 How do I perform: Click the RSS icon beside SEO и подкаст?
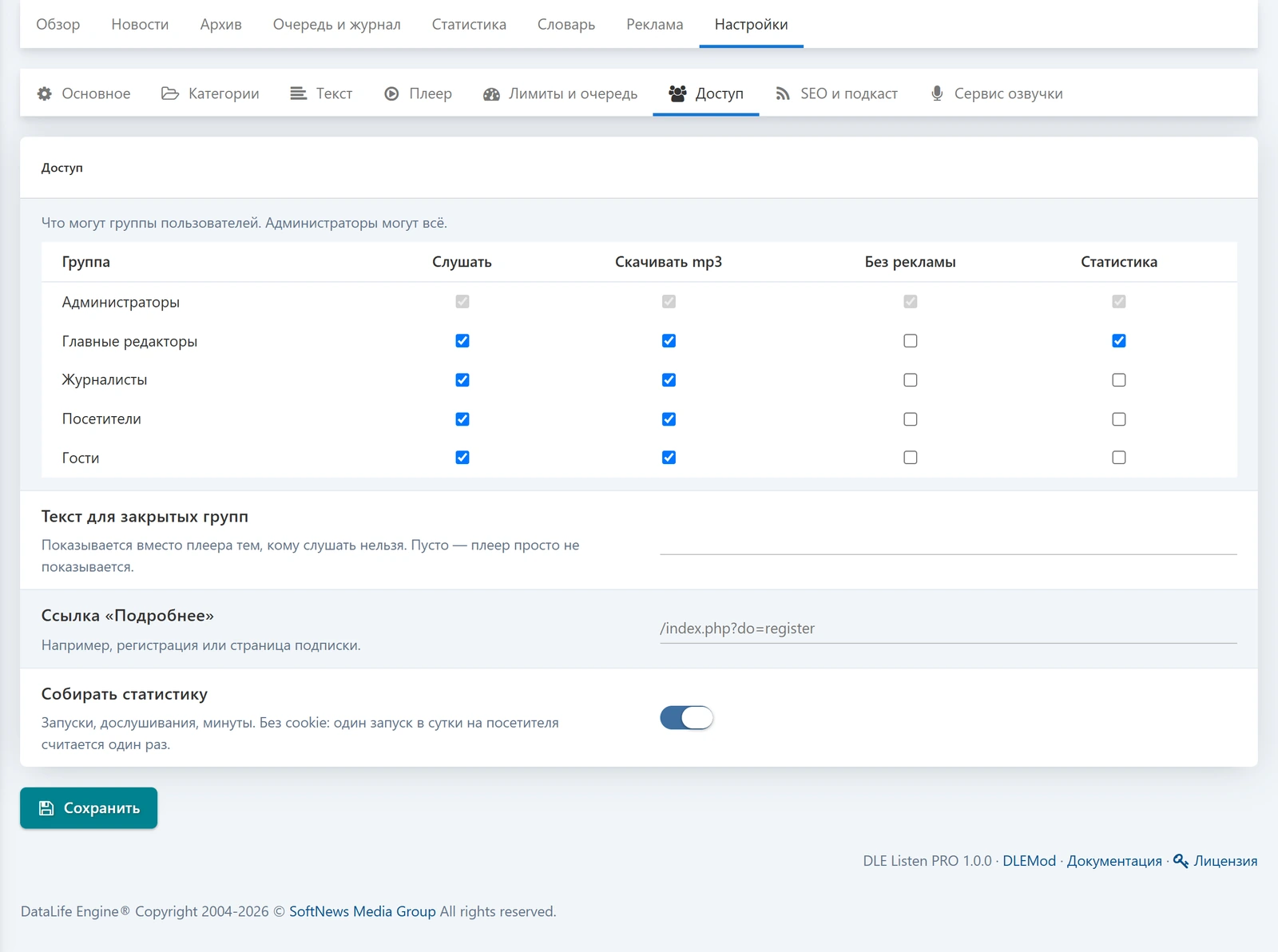pos(783,93)
